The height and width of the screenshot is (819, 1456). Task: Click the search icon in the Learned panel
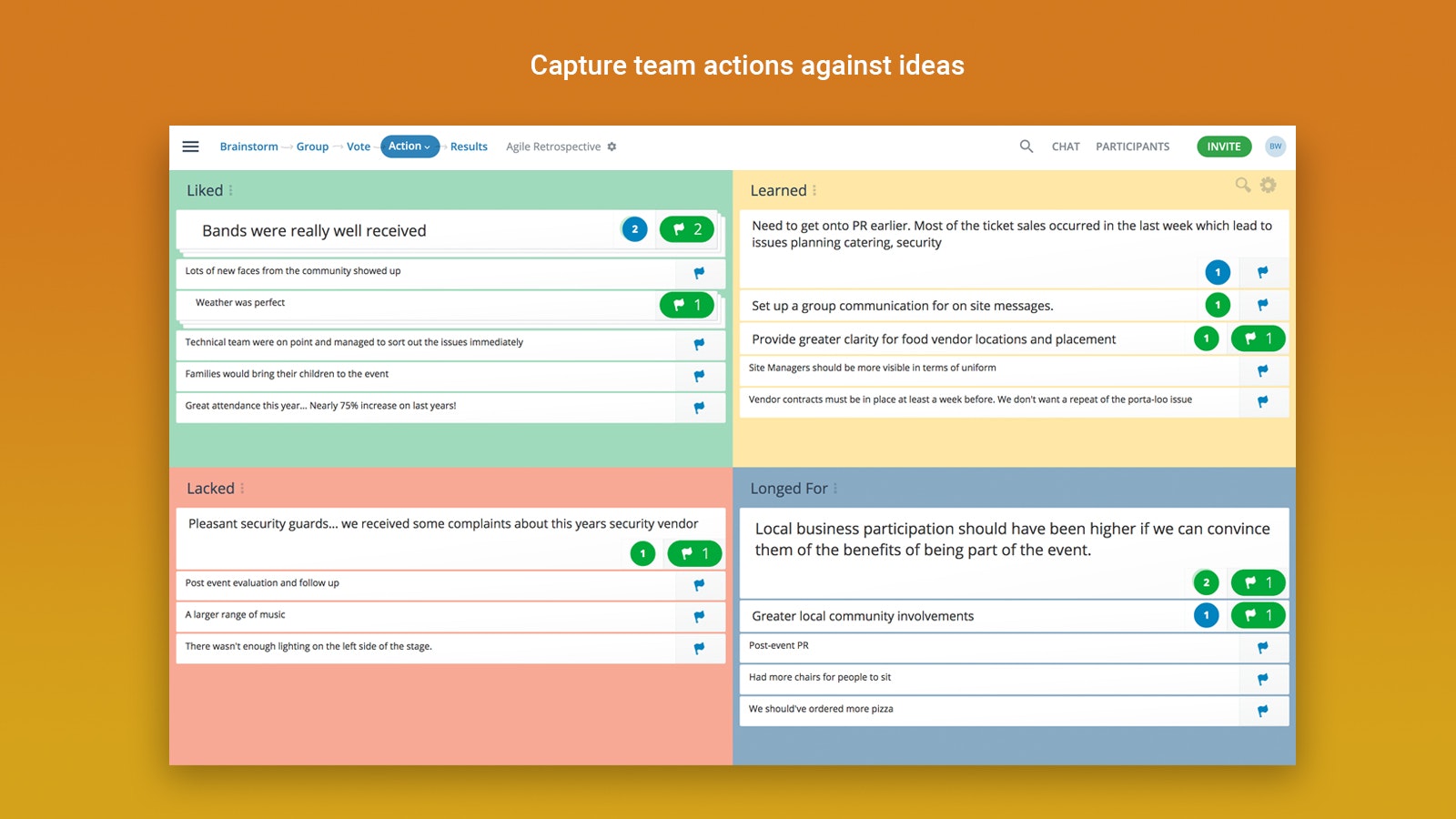pos(1243,185)
